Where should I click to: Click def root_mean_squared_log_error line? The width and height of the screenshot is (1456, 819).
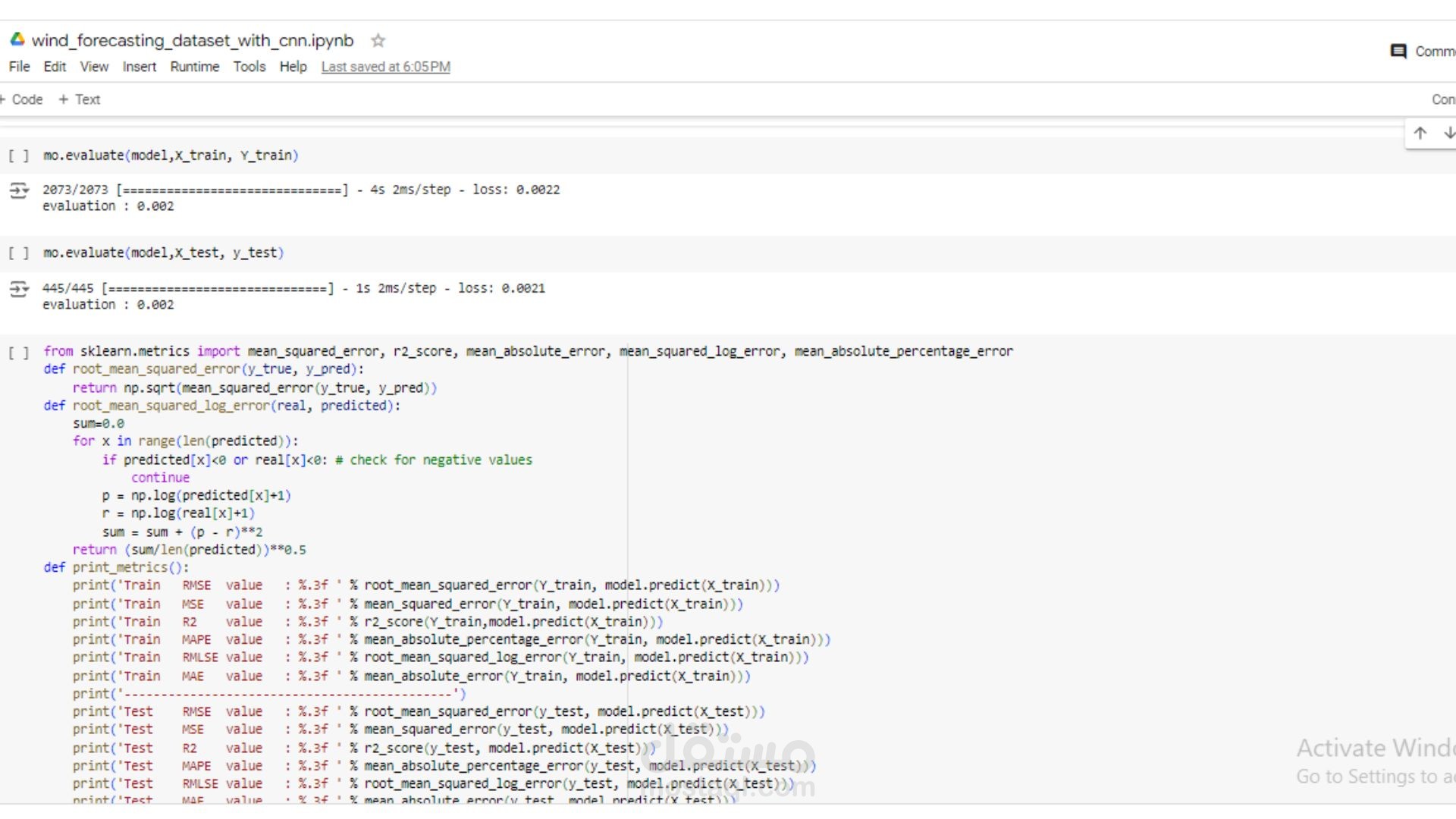pyautogui.click(x=221, y=406)
